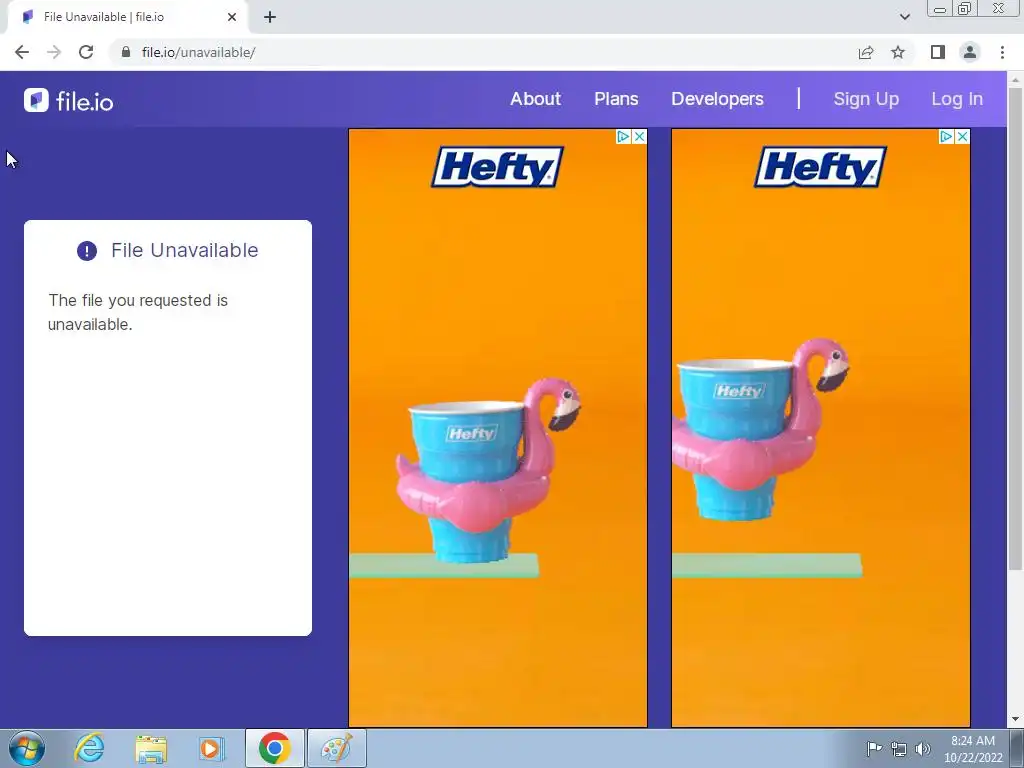Open Paint from the taskbar
The width and height of the screenshot is (1024, 768).
click(x=336, y=748)
